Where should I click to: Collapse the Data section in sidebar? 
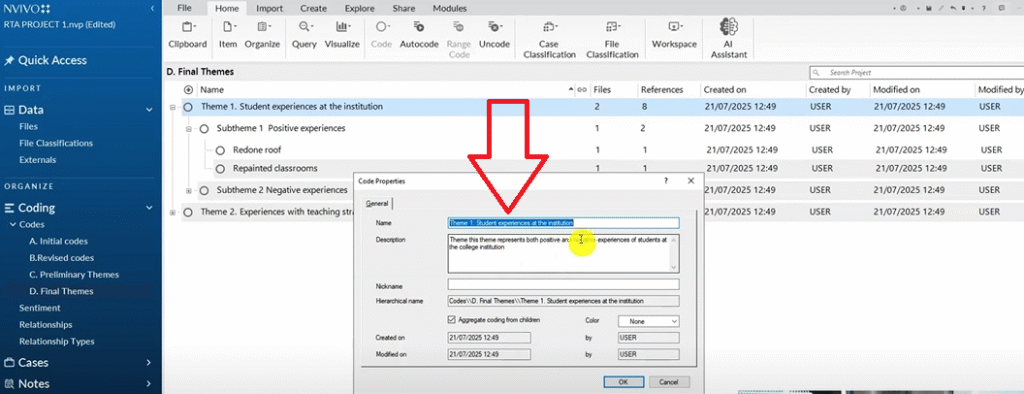click(150, 110)
